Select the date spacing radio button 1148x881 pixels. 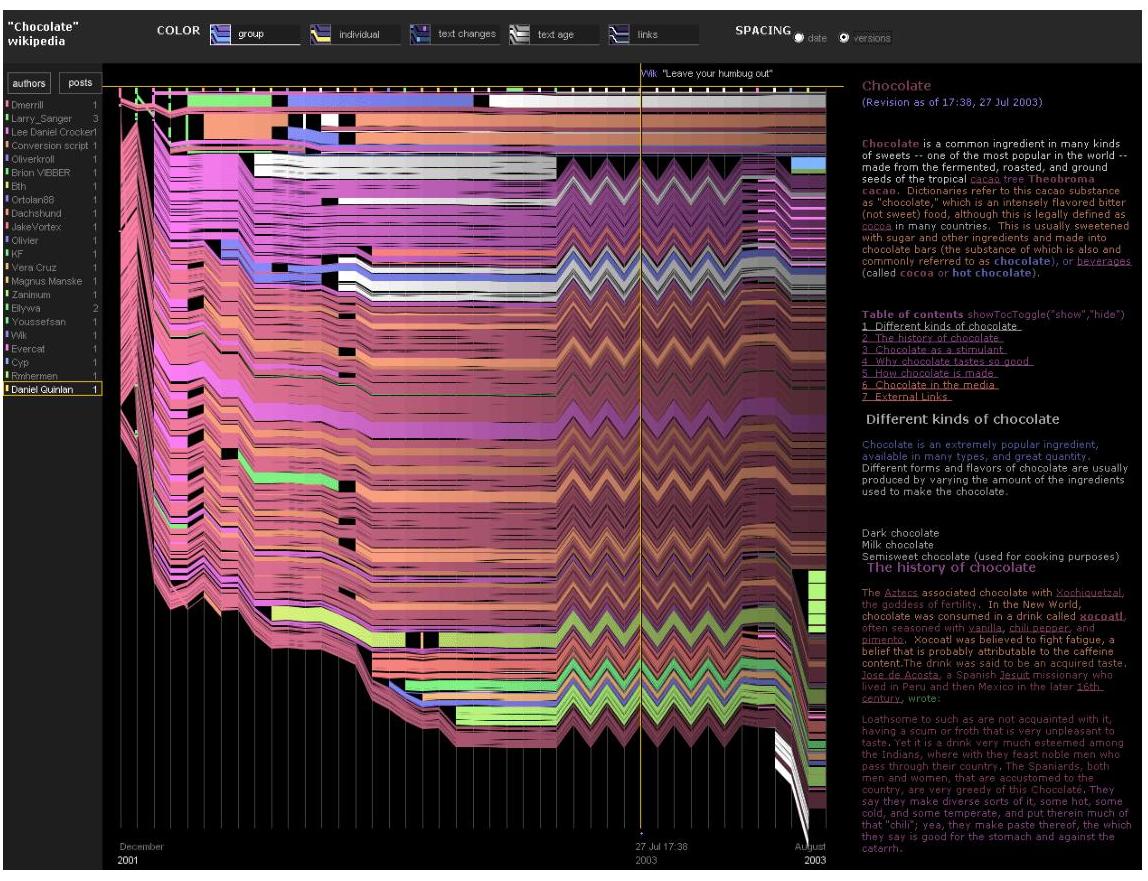click(799, 38)
